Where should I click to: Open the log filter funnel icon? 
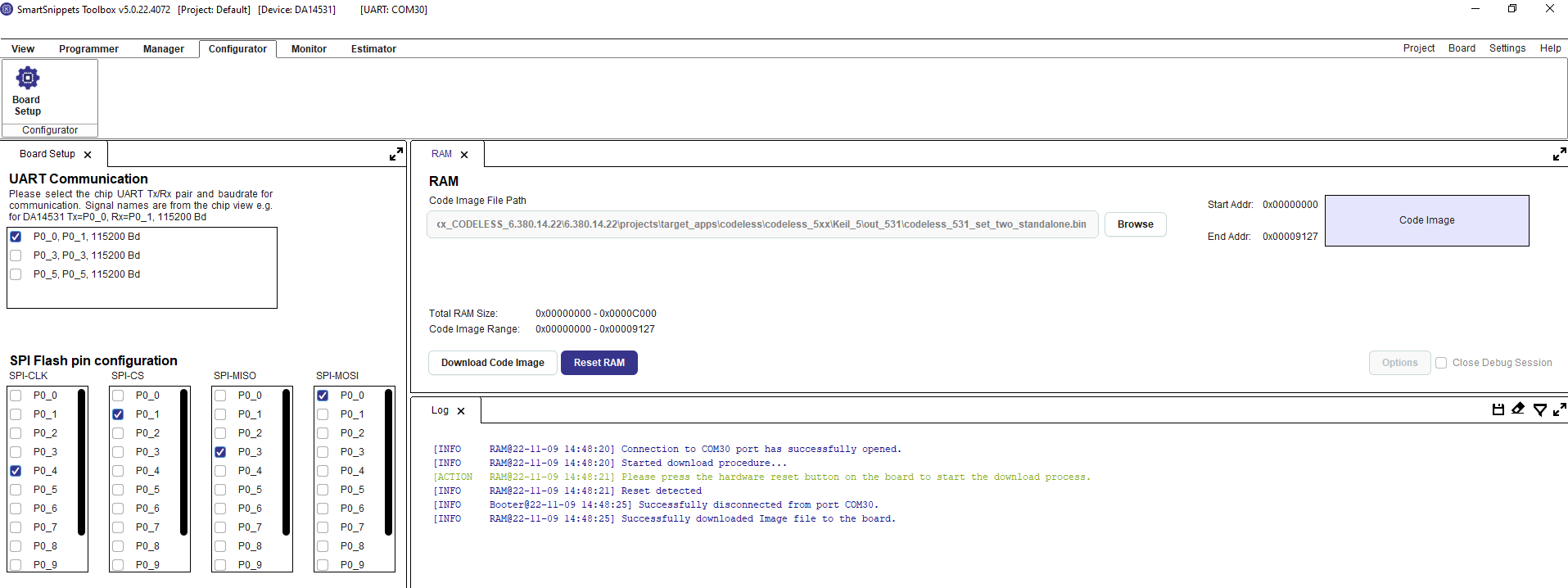click(1539, 409)
